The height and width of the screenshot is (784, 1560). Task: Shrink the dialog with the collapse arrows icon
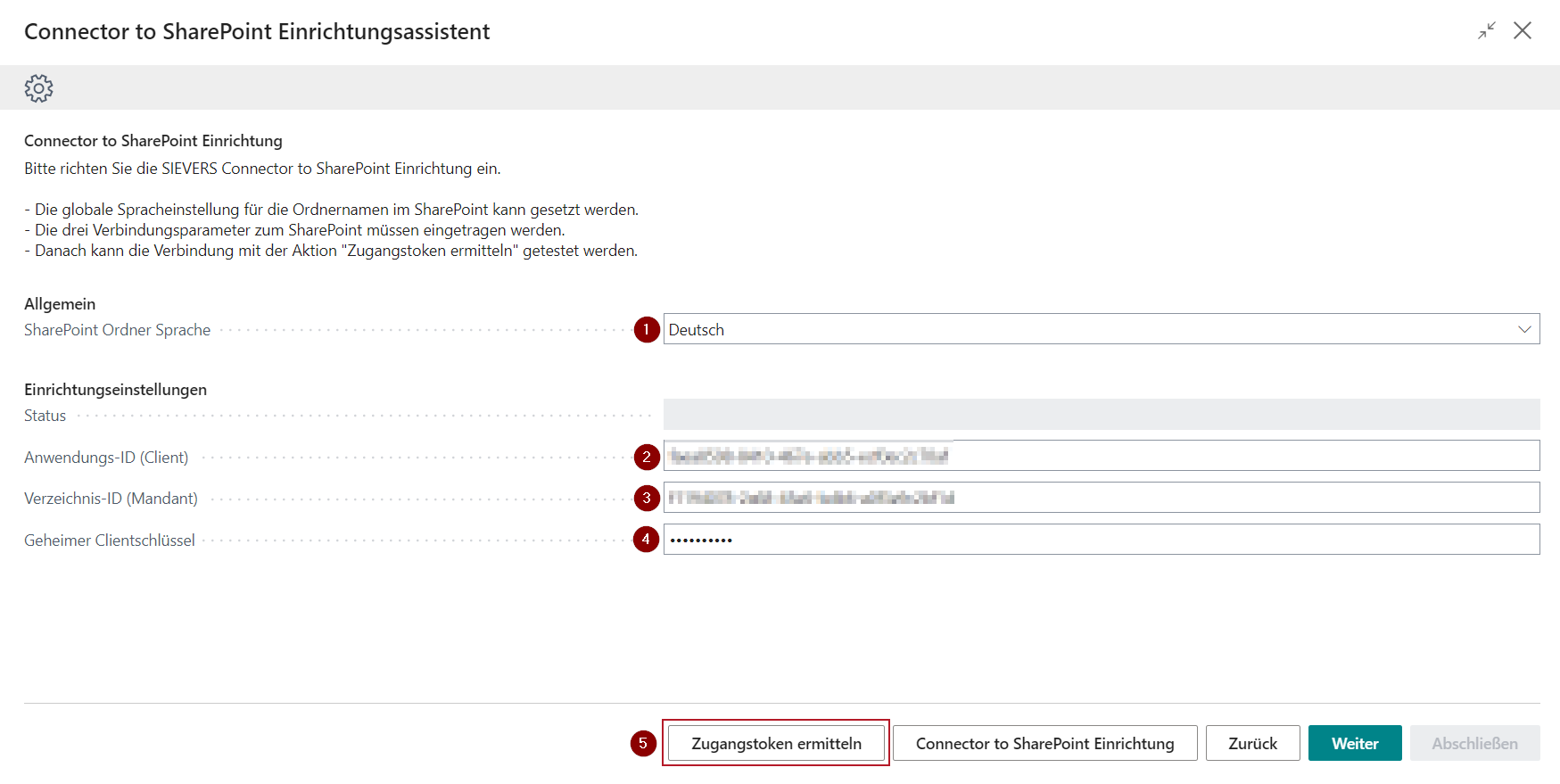[x=1486, y=31]
